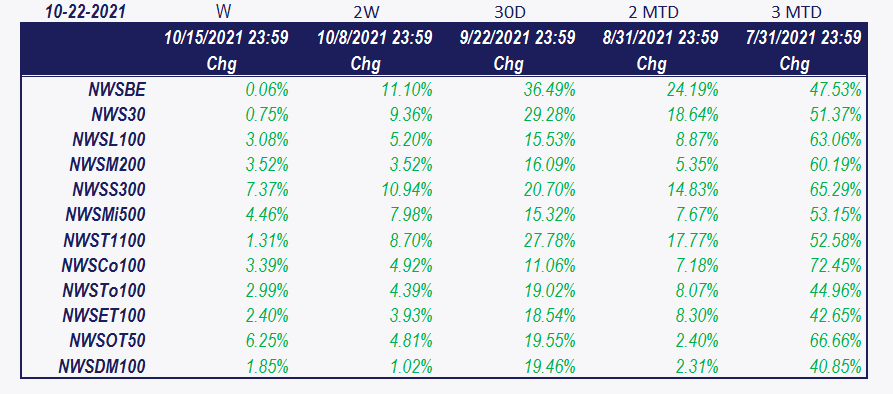The width and height of the screenshot is (893, 394).
Task: Select the 10/15/2021 23:59 header cell
Action: pyautogui.click(x=226, y=38)
